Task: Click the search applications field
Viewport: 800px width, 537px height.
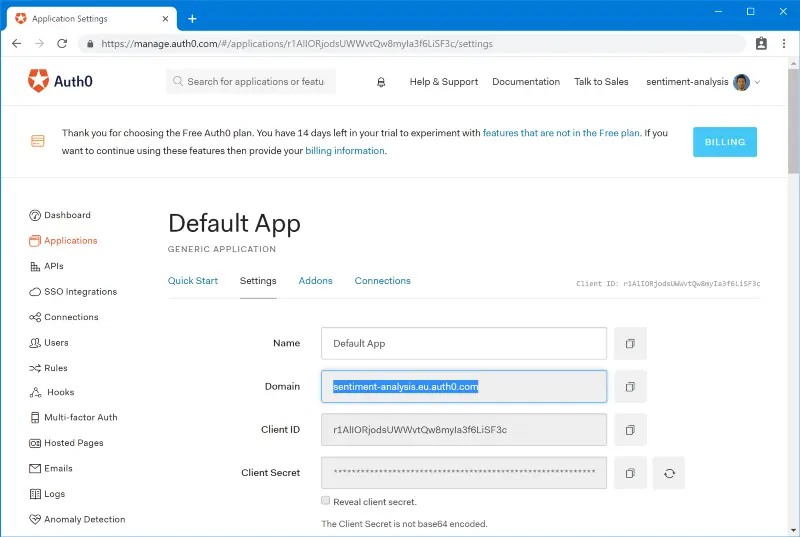Action: coord(255,82)
